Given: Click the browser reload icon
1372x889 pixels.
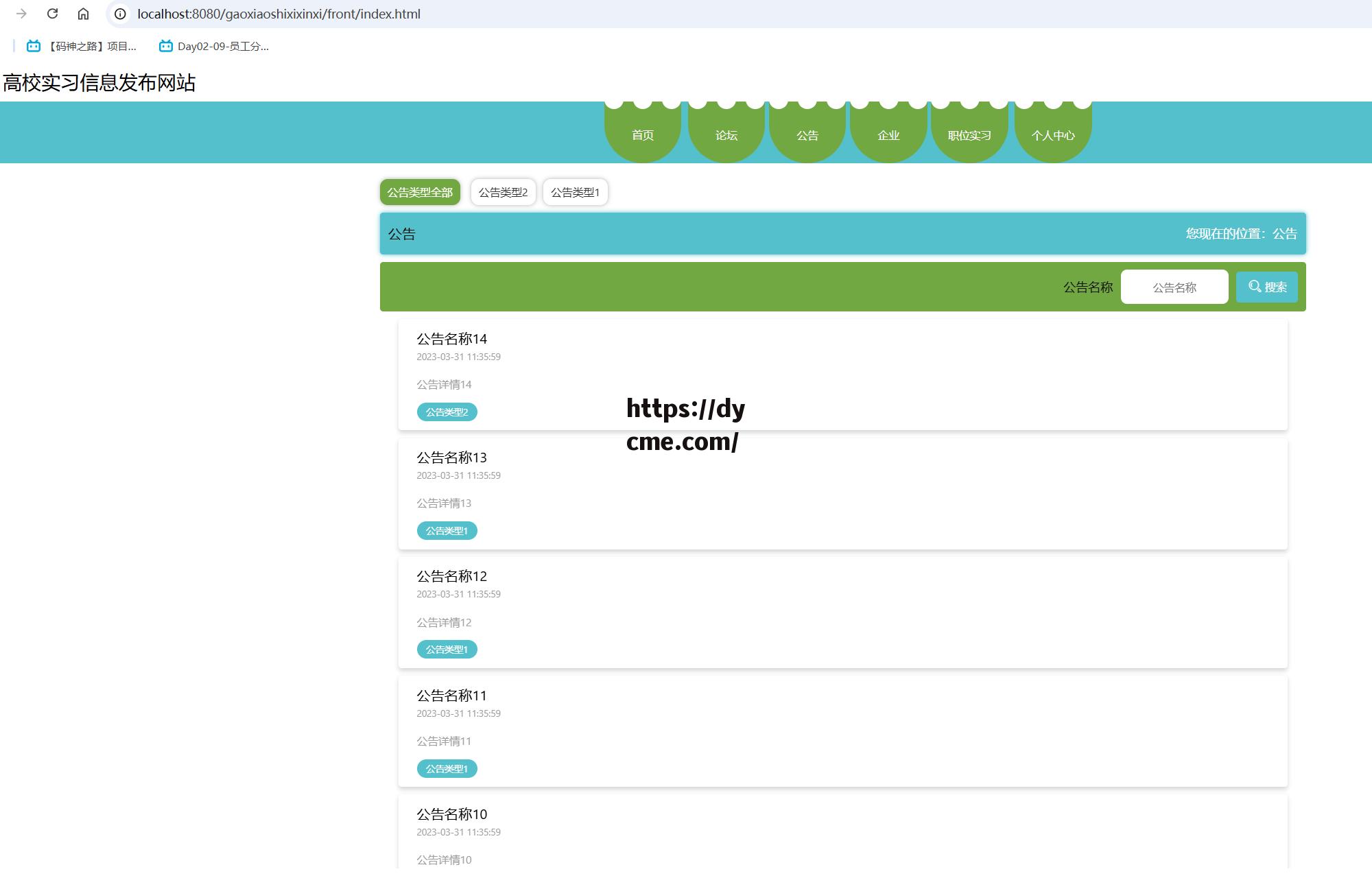Looking at the screenshot, I should [x=52, y=14].
